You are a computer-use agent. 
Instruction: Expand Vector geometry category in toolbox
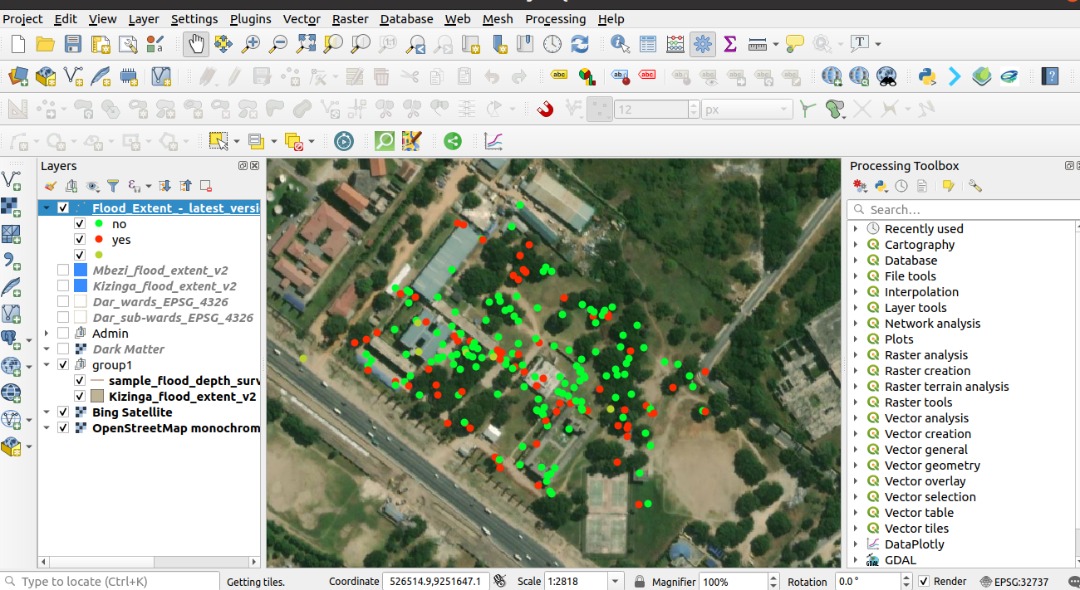click(855, 465)
